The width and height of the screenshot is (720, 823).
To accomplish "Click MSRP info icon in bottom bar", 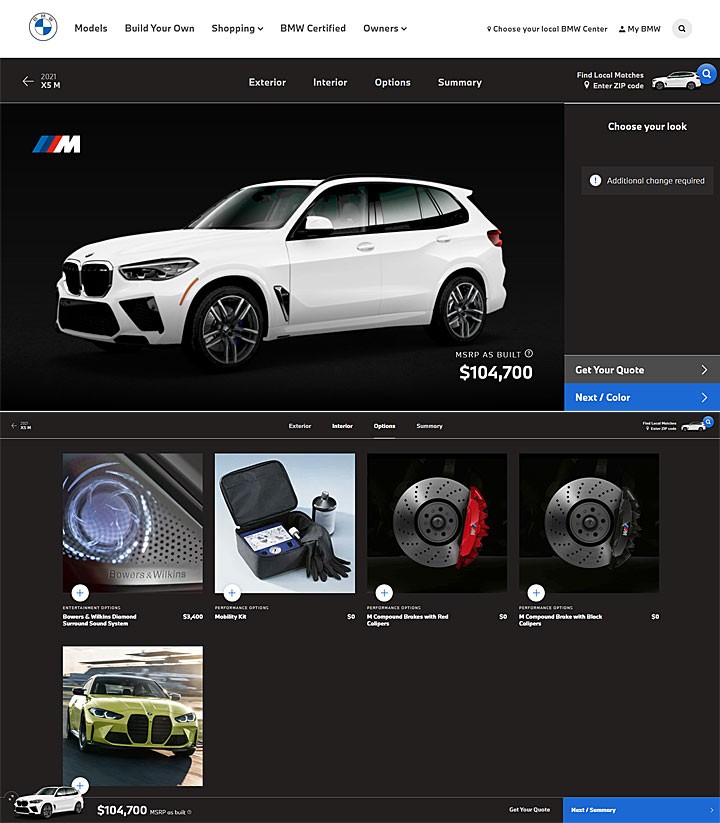I will click(x=189, y=812).
